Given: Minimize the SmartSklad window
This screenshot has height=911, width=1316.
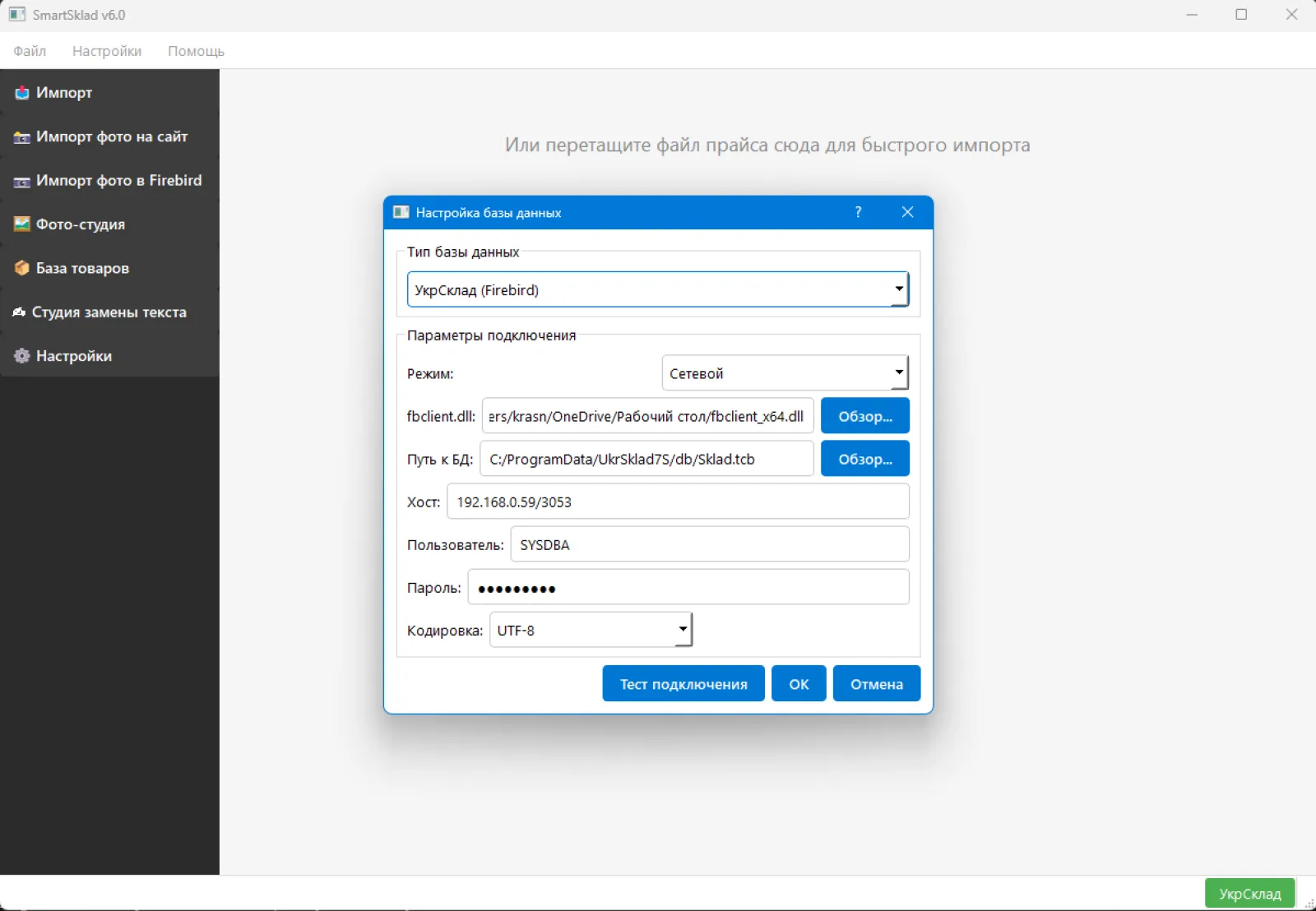Looking at the screenshot, I should coord(1192,15).
